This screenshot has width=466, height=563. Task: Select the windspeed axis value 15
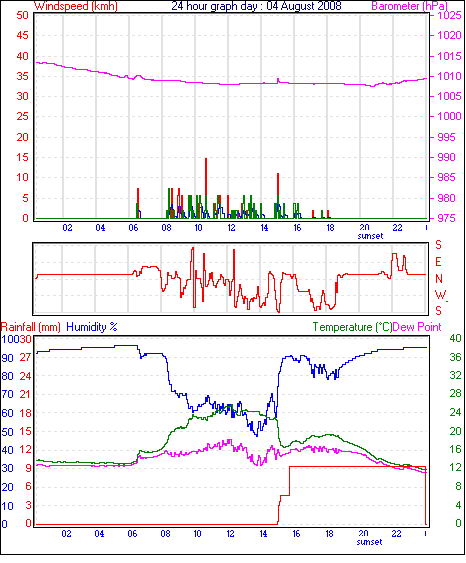[x=22, y=157]
